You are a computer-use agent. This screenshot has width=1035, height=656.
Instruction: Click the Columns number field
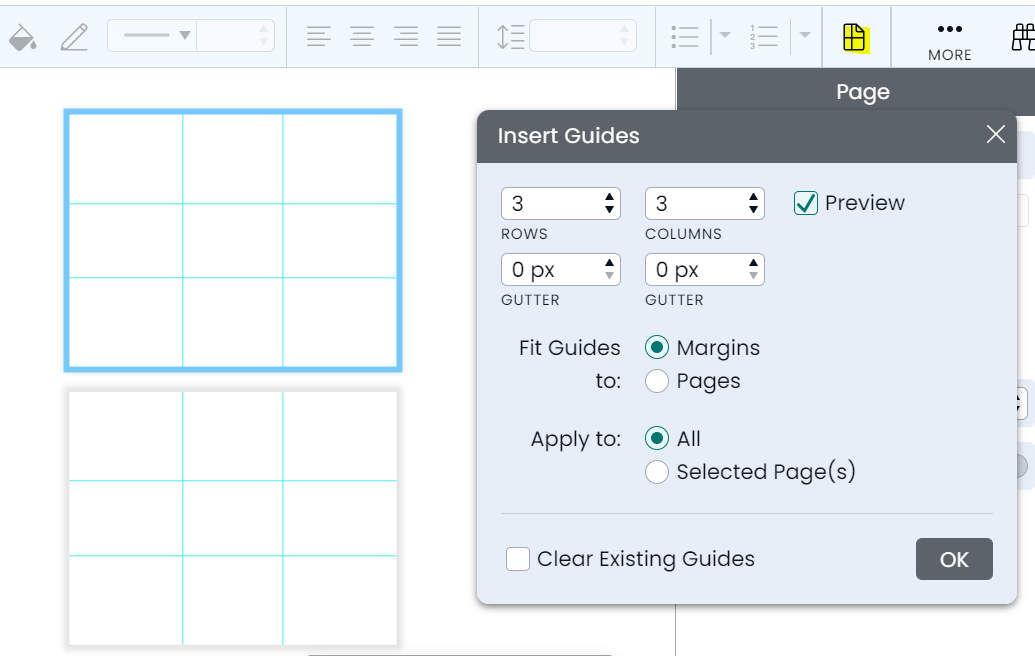704,203
